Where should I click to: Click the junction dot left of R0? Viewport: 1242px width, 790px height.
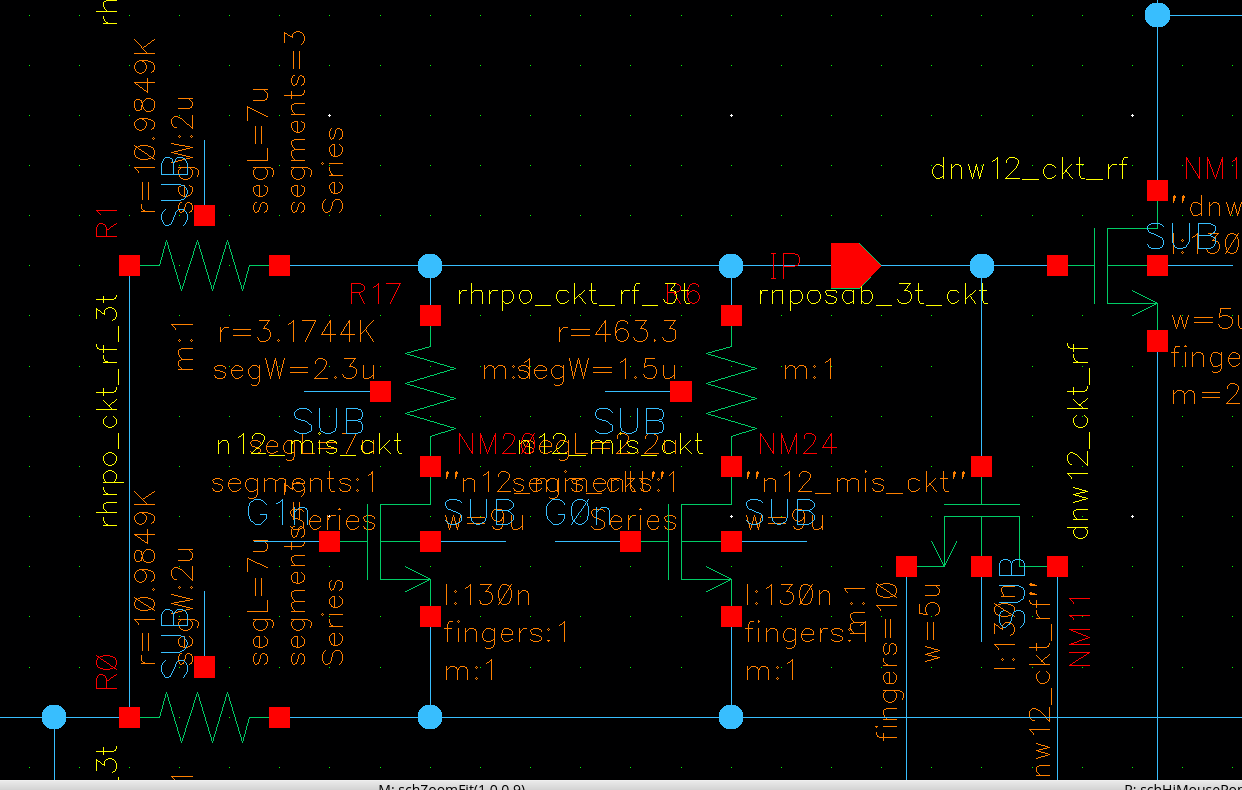pyautogui.click(x=54, y=717)
